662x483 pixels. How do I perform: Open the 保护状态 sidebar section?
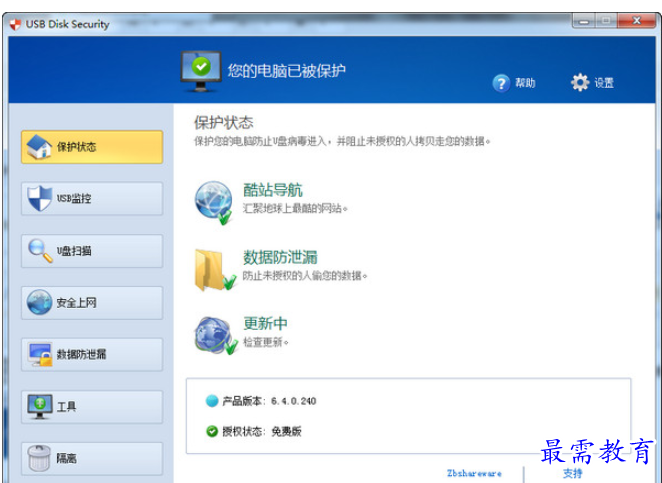(x=92, y=147)
